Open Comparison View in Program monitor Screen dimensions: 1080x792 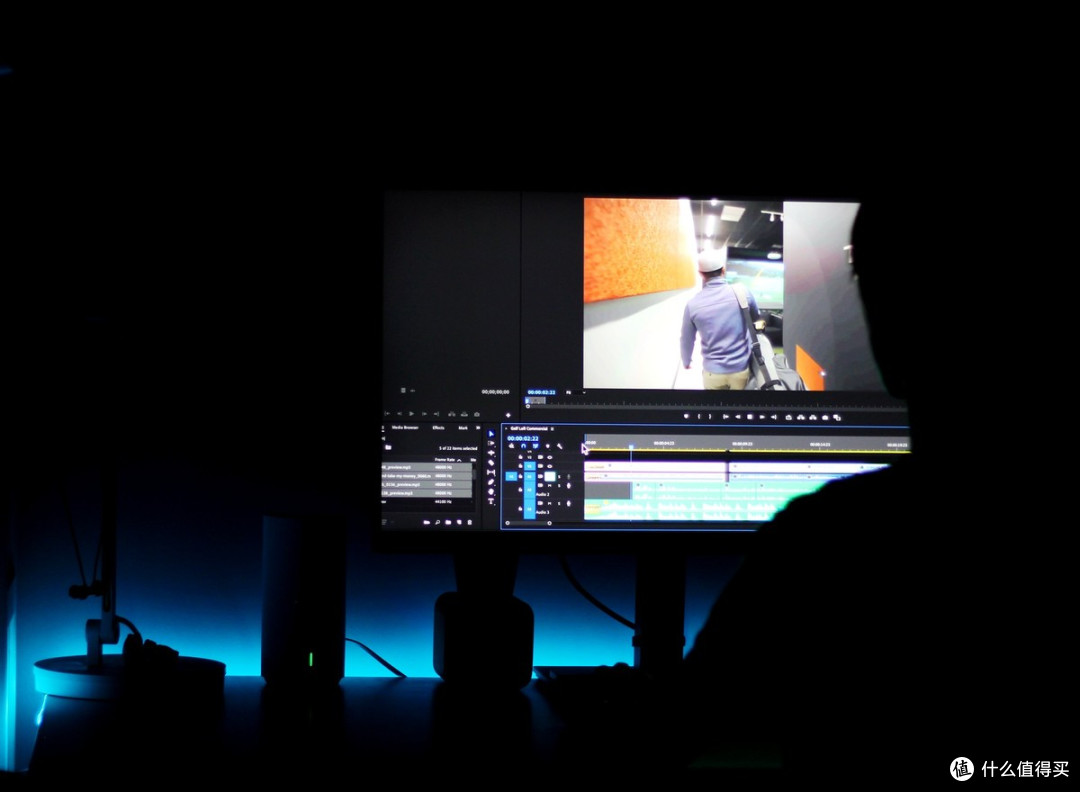(837, 417)
